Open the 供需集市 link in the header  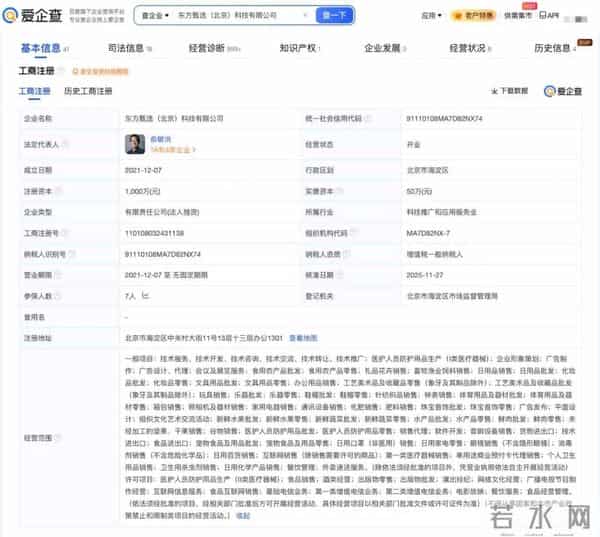point(518,15)
